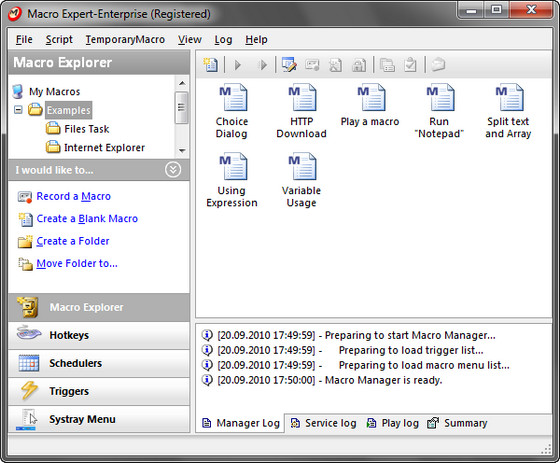Click the Create a Blank Macro link
This screenshot has height=463, width=560.
(87, 219)
